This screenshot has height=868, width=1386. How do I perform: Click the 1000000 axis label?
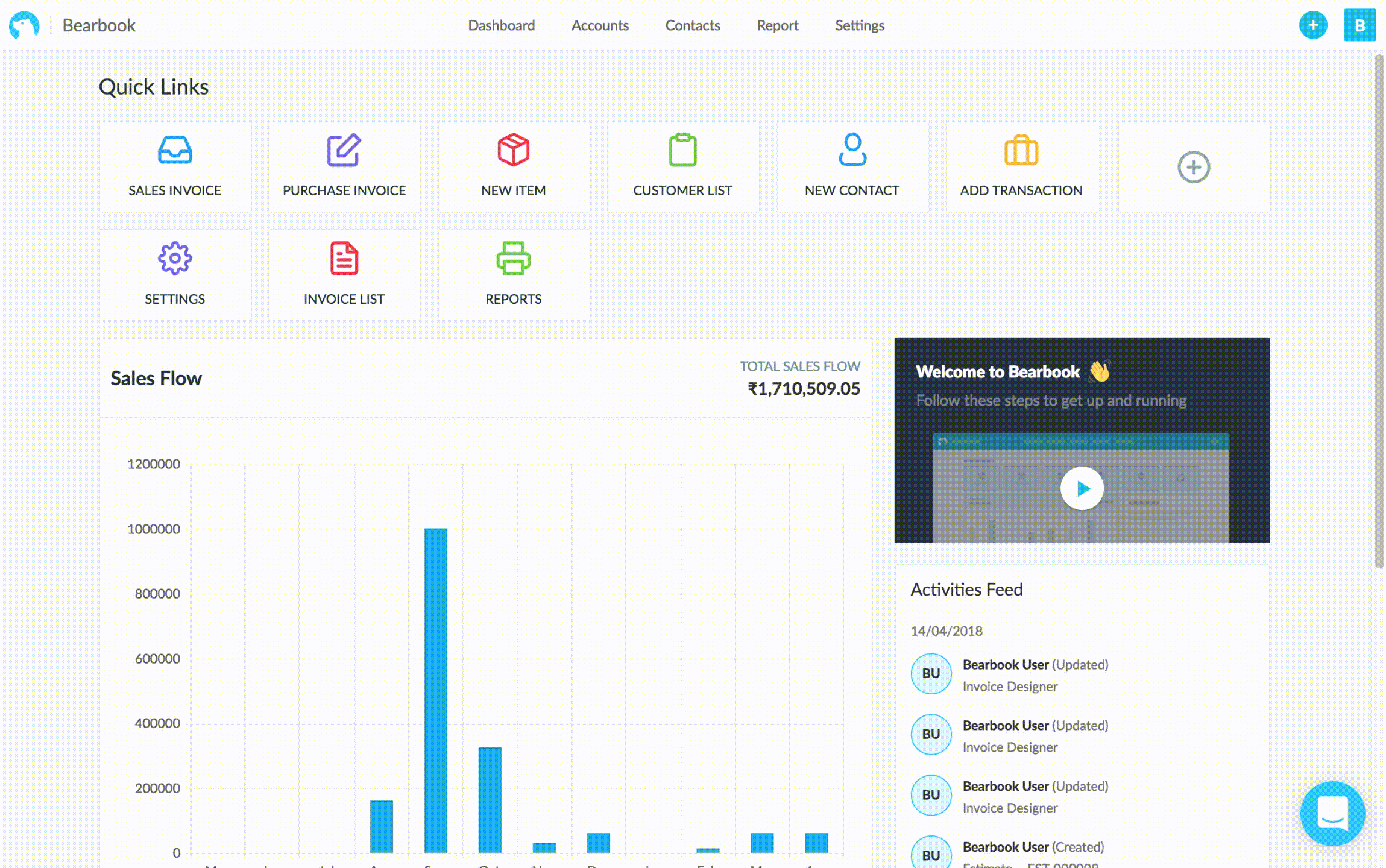(153, 529)
